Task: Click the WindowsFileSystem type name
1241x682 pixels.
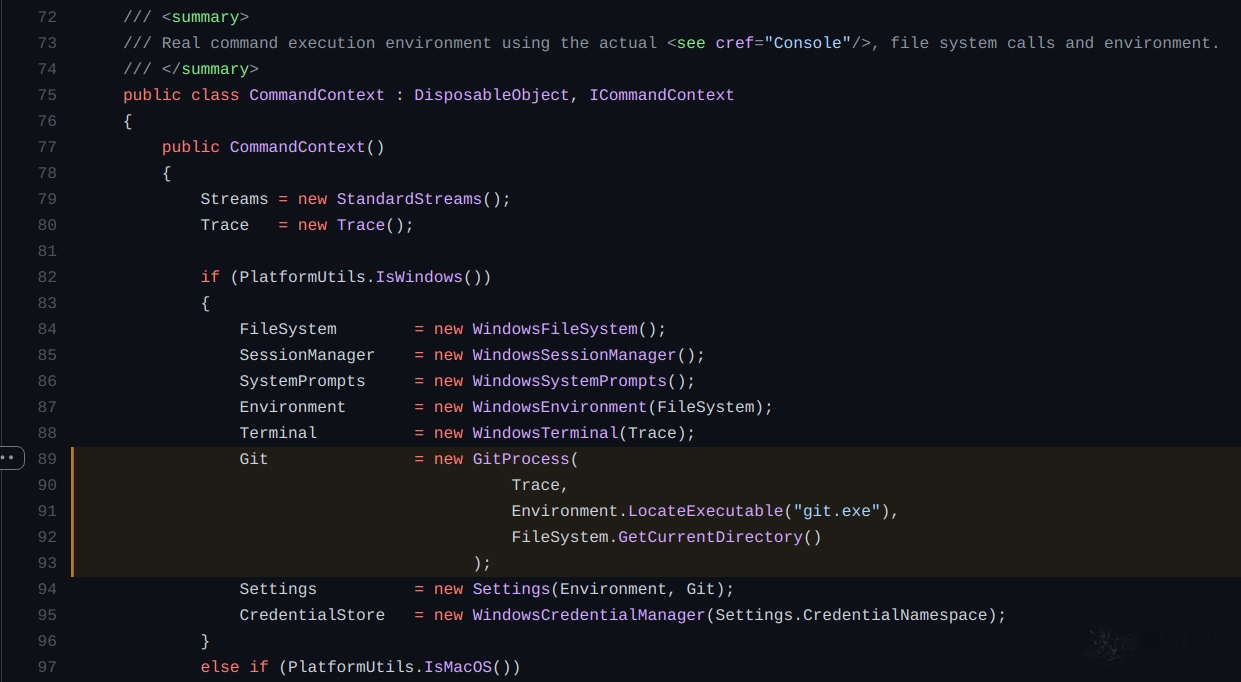Action: click(555, 329)
